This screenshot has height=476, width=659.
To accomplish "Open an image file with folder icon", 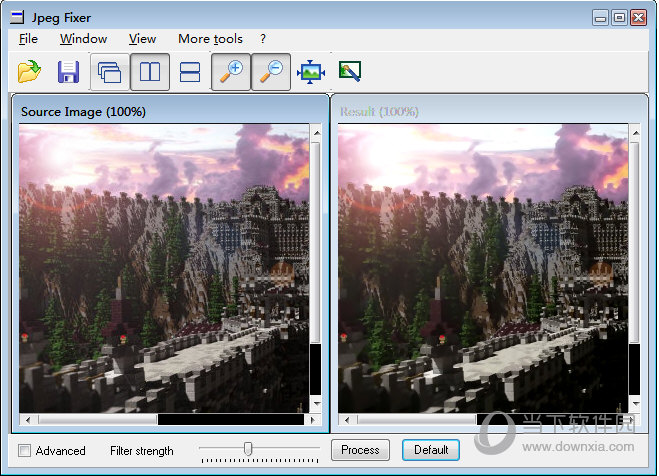I will (x=29, y=71).
